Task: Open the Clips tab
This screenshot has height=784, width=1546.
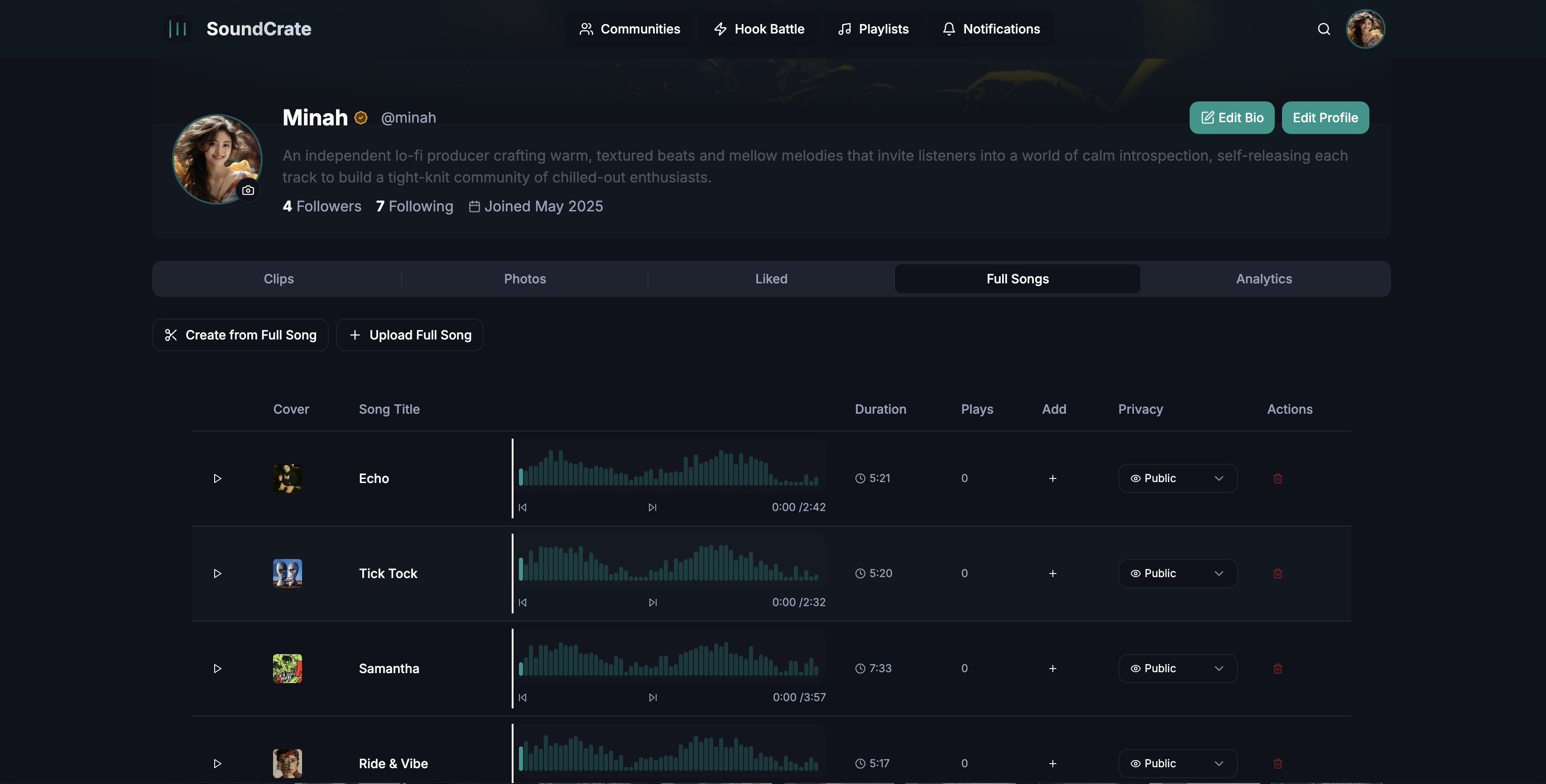Action: click(278, 279)
